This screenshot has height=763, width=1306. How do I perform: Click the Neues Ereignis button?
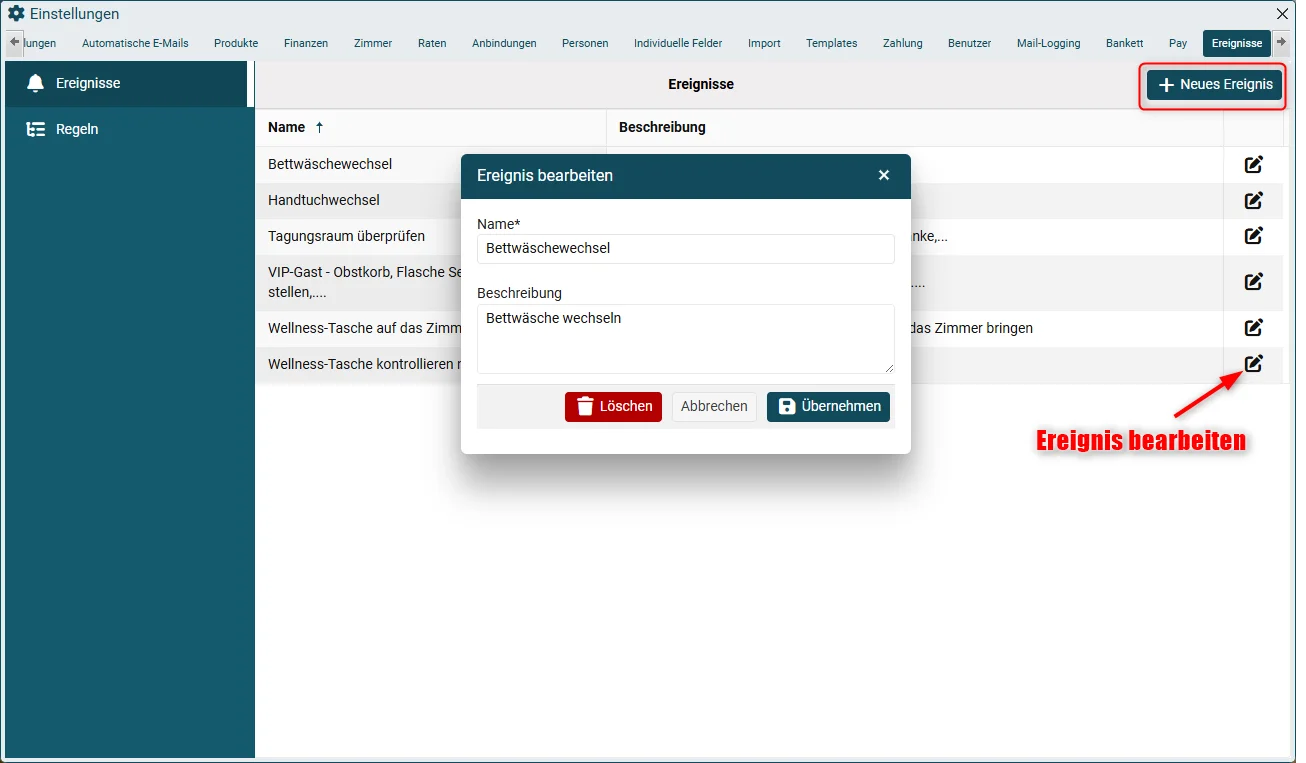point(1214,85)
